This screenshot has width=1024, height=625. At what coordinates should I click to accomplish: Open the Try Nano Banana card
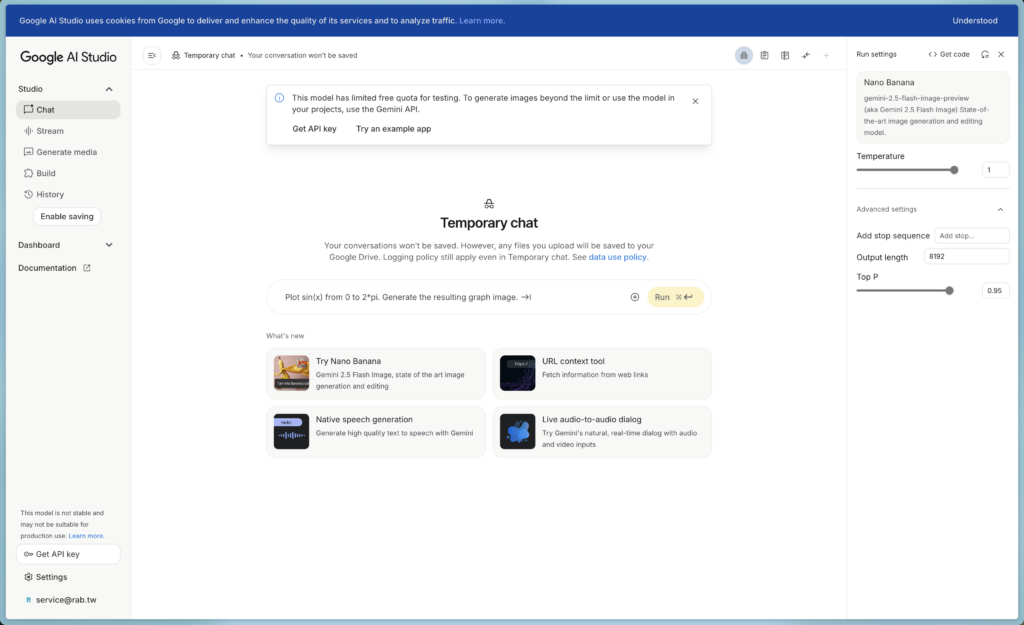[376, 373]
